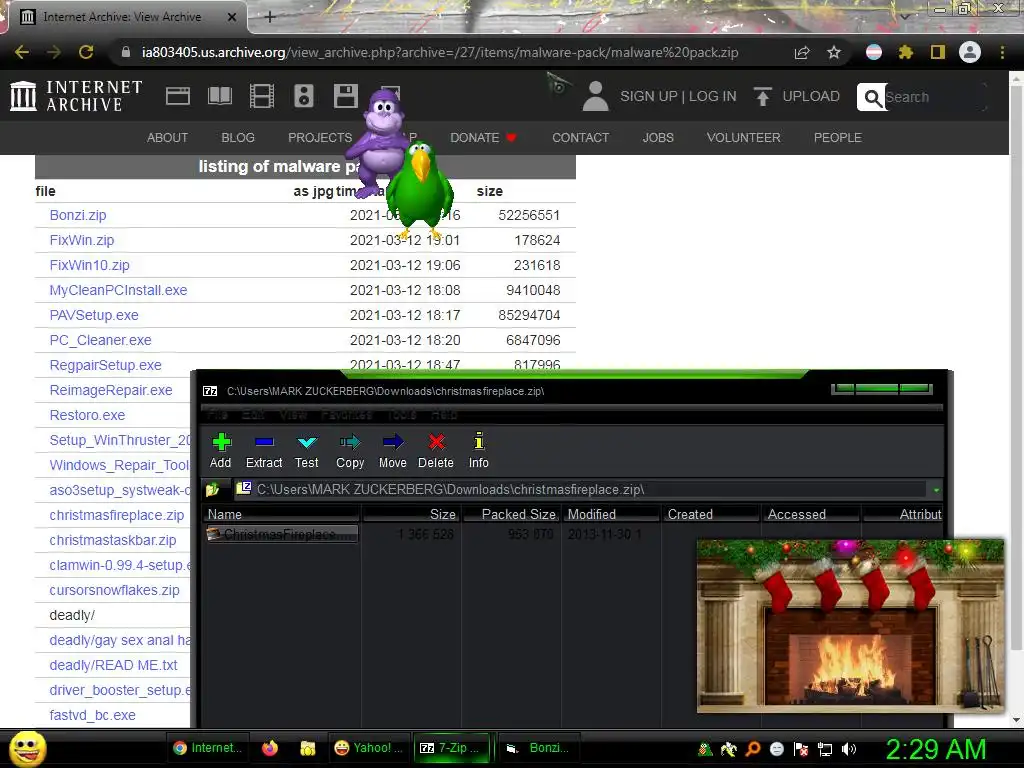Click the red Delete icon in 7-Zip
1024x768 pixels.
coord(436,442)
